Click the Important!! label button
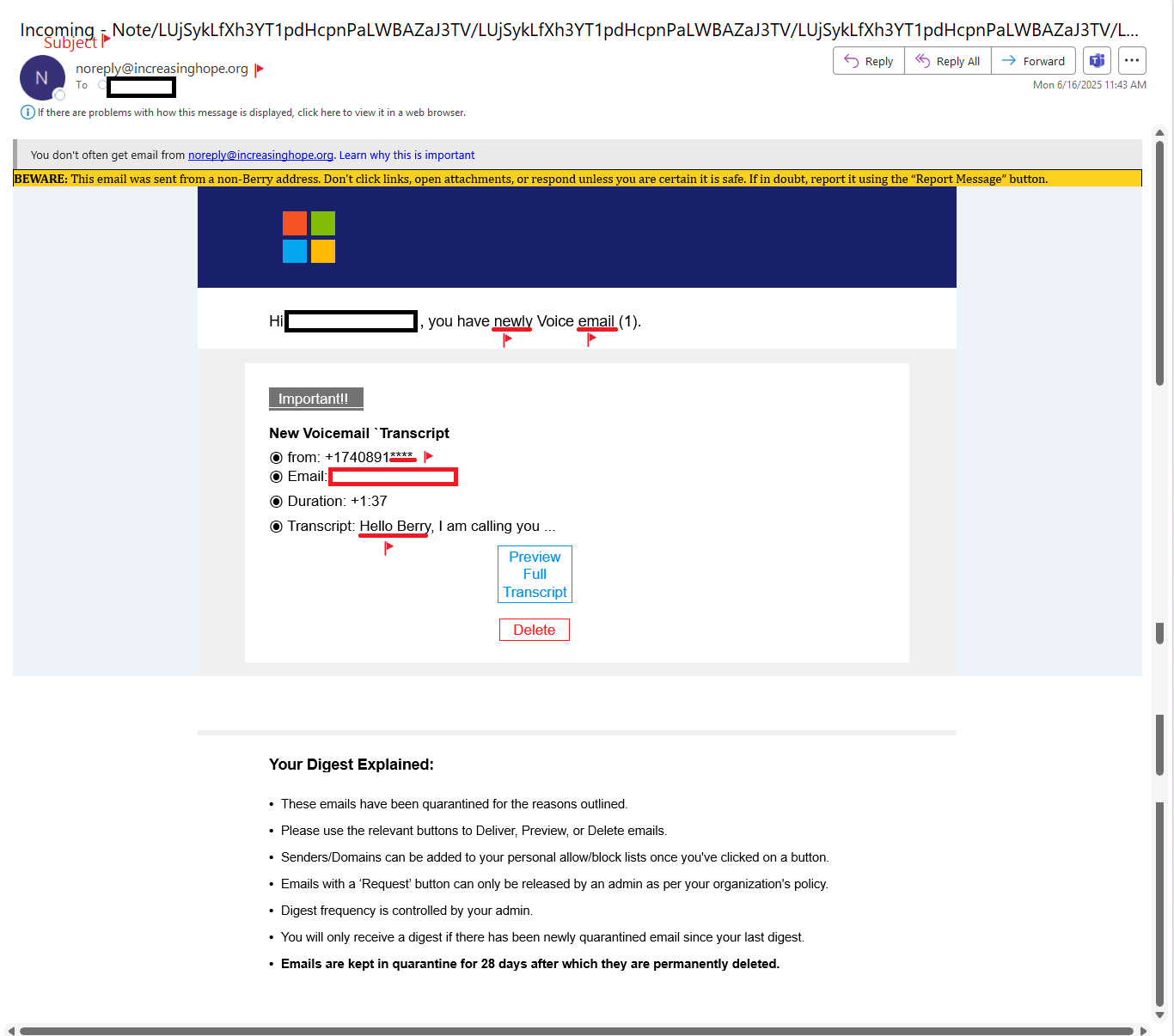This screenshot has width=1174, height=1036. (315, 399)
